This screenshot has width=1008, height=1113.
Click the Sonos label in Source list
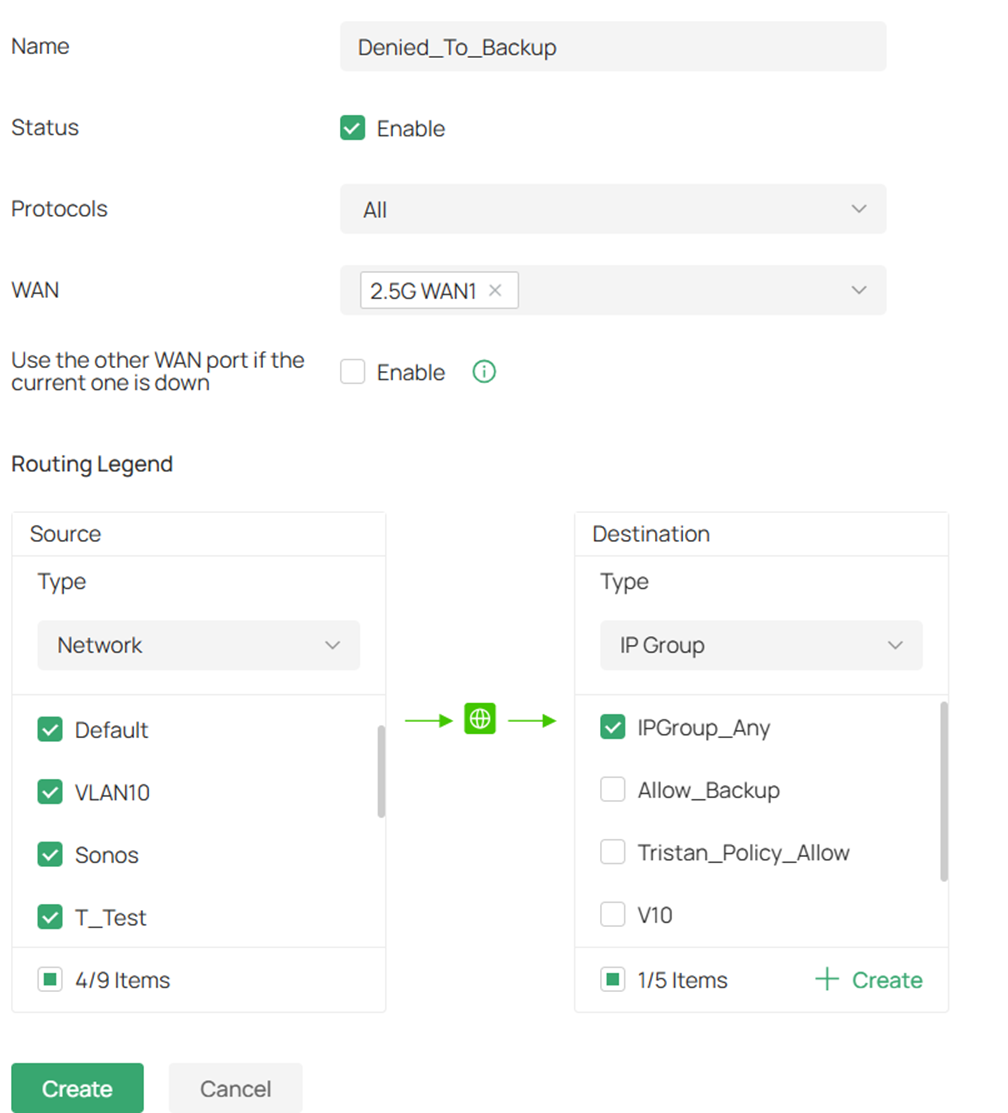click(x=106, y=855)
